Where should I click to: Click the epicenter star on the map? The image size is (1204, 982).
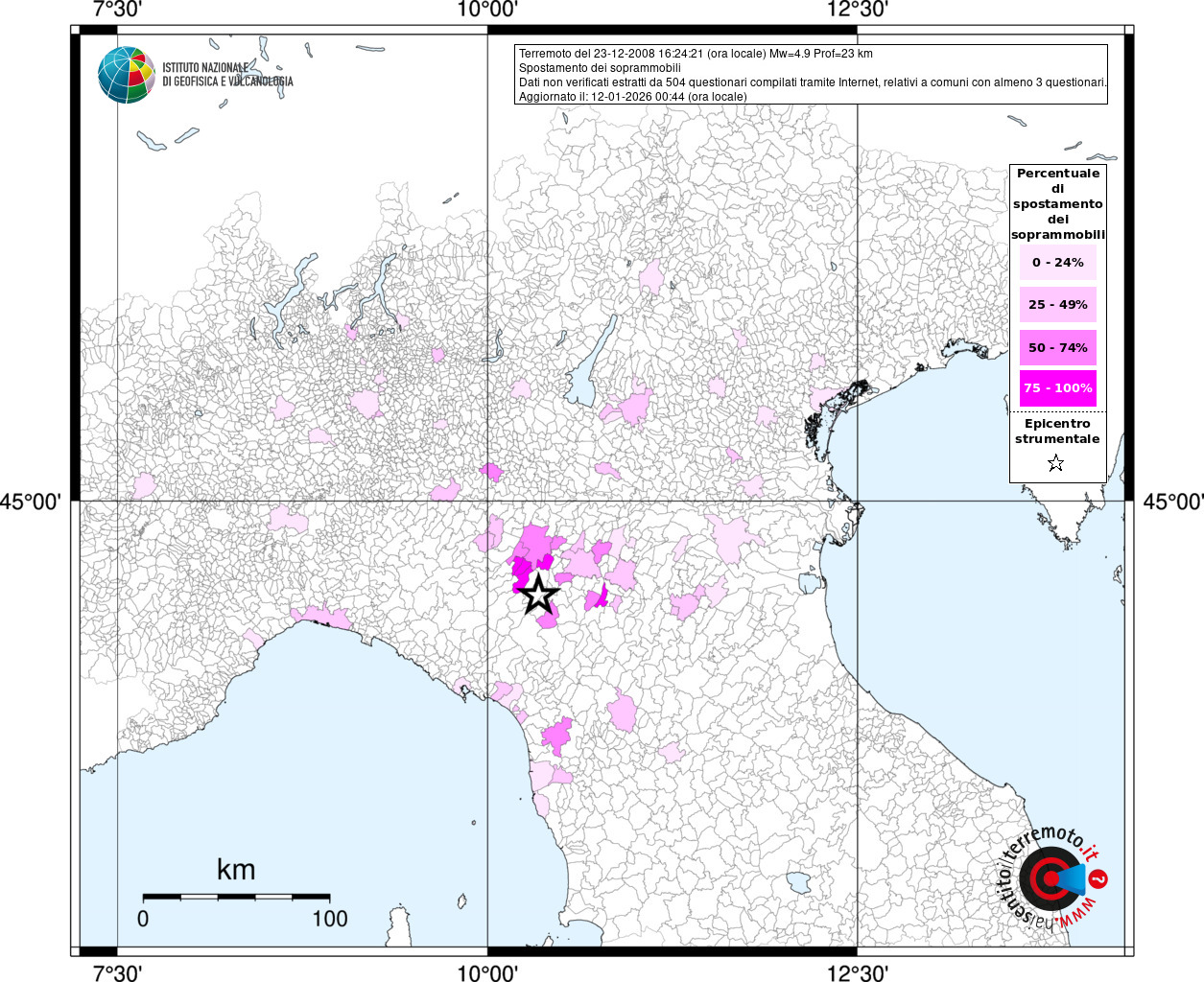coord(539,595)
